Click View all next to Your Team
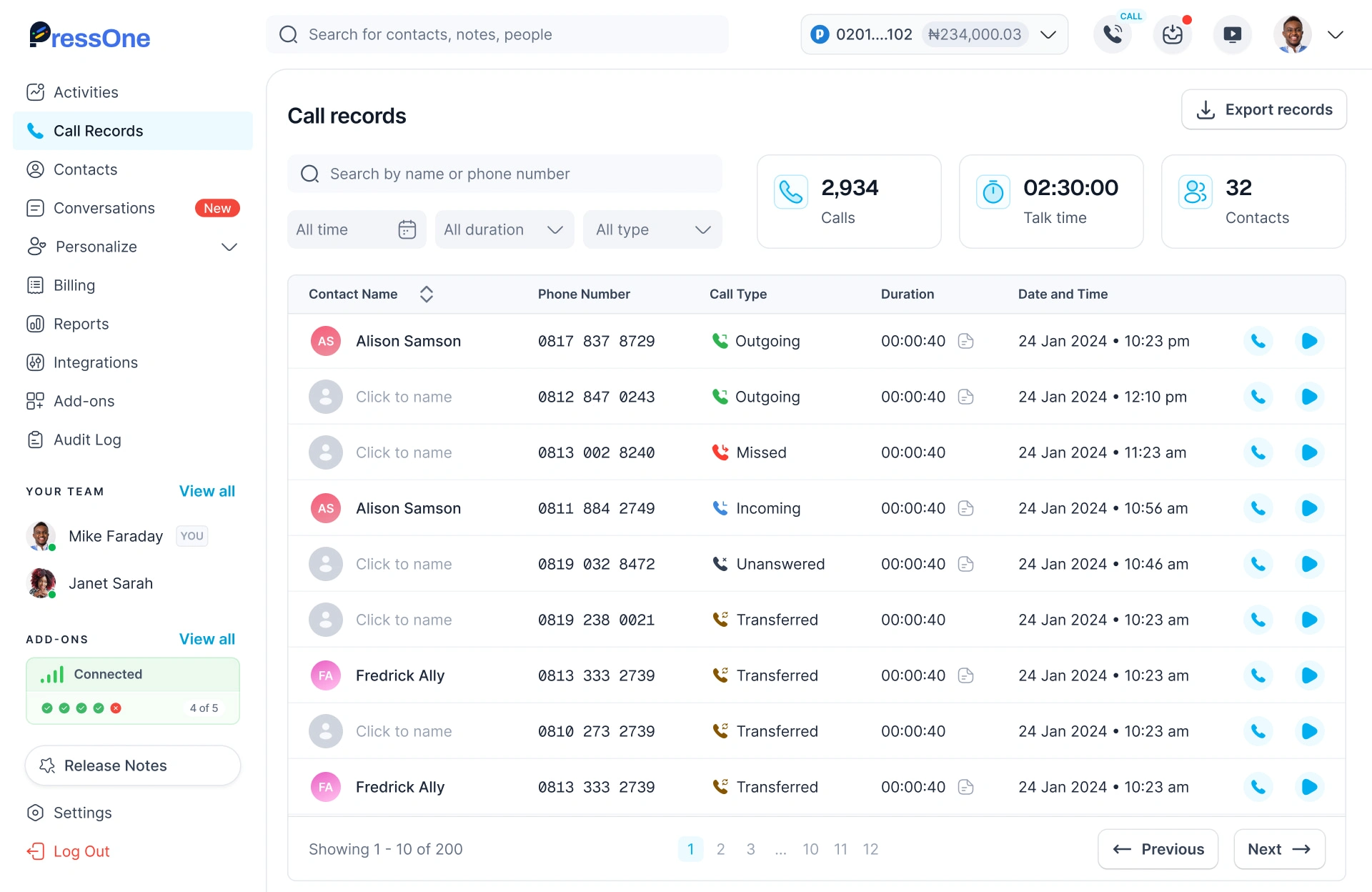Screen dimensions: 1372x892 (207, 491)
